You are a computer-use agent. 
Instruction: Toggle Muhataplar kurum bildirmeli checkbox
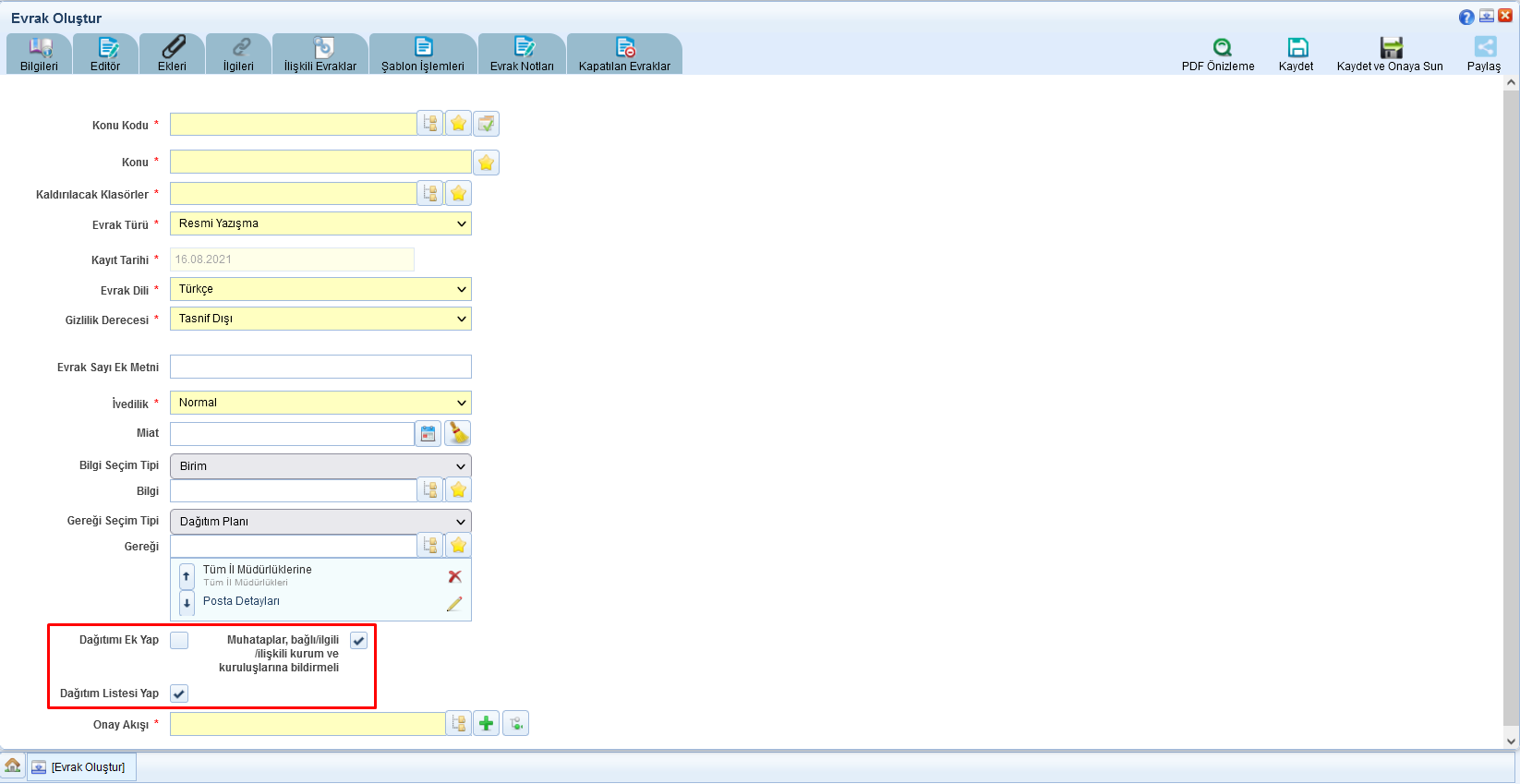(358, 640)
